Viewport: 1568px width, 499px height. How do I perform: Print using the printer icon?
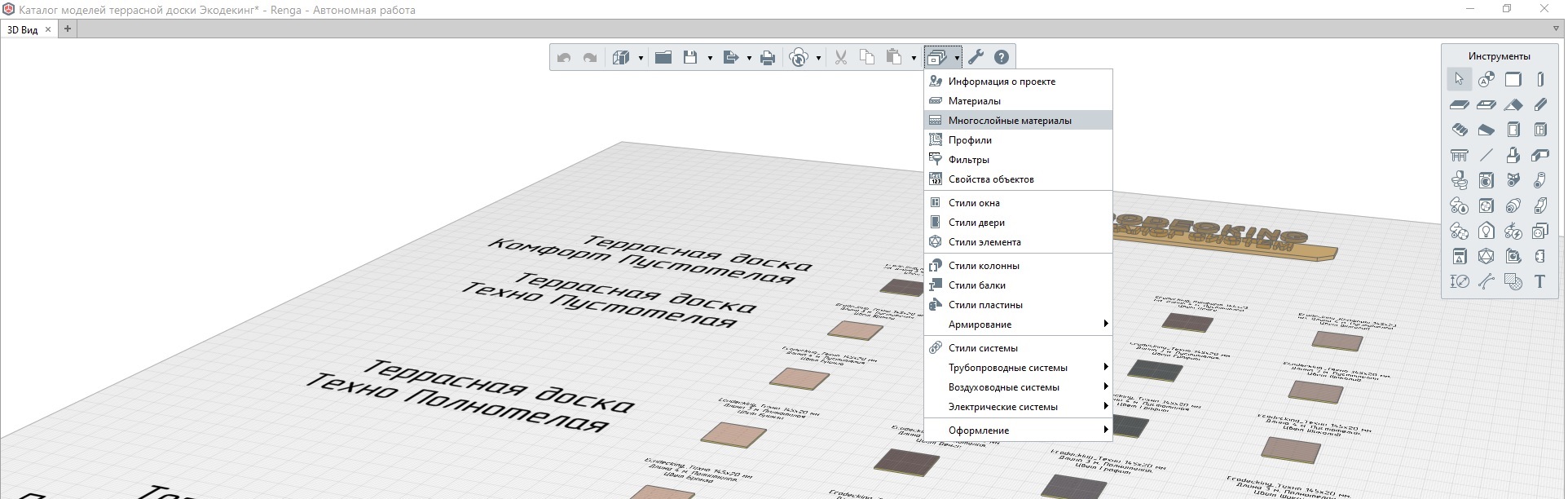[x=767, y=57]
